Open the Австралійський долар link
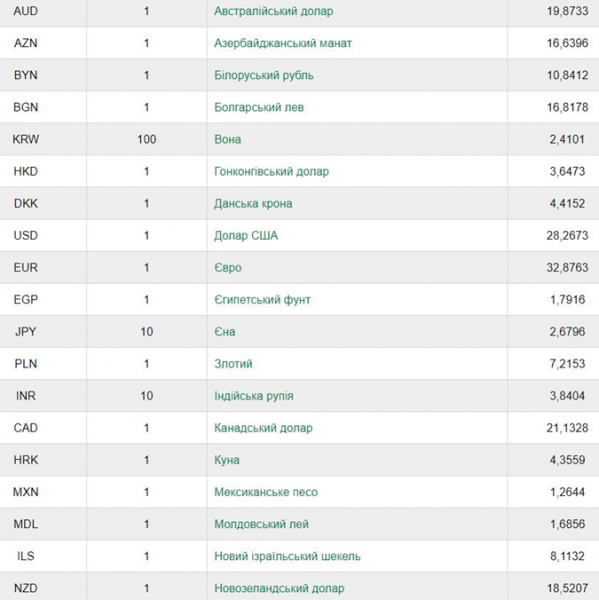599x600 pixels. (x=273, y=11)
